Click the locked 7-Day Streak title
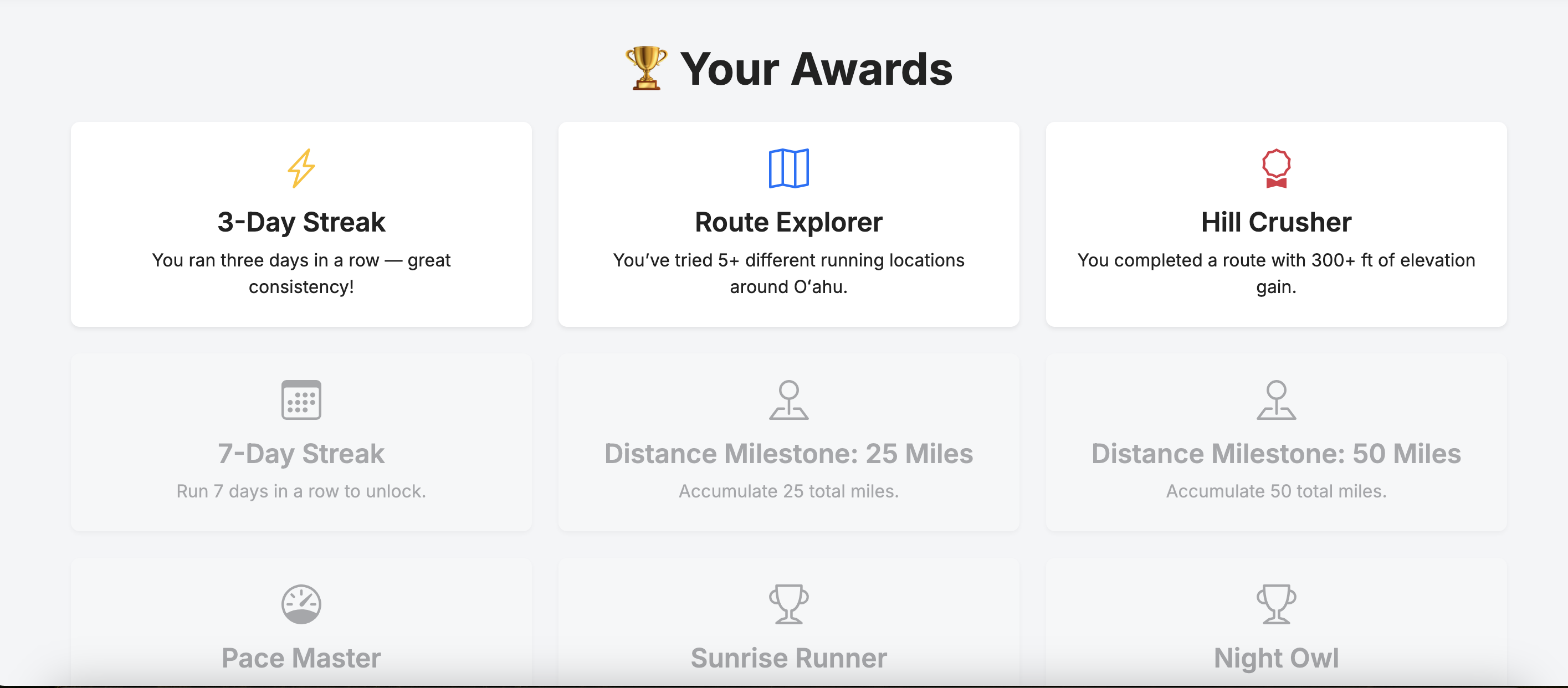 coord(301,454)
